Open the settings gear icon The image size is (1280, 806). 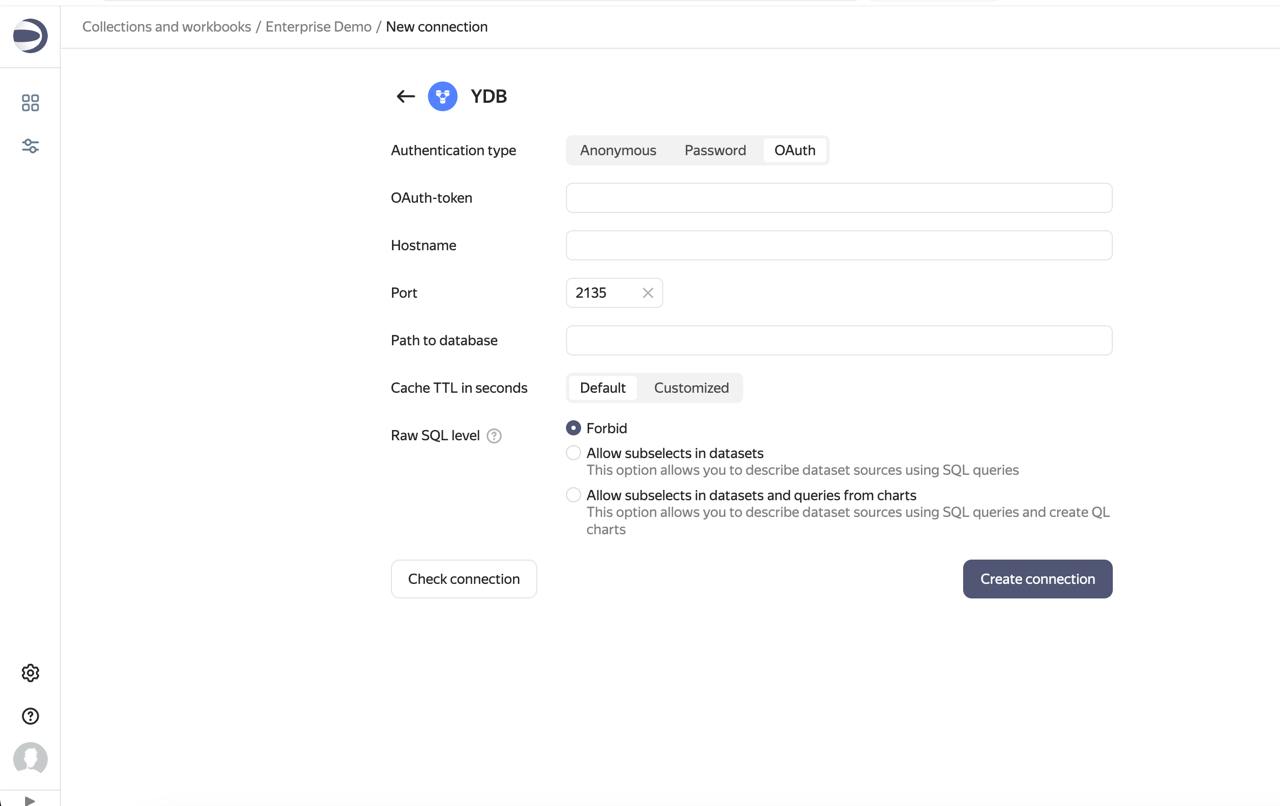point(29,672)
